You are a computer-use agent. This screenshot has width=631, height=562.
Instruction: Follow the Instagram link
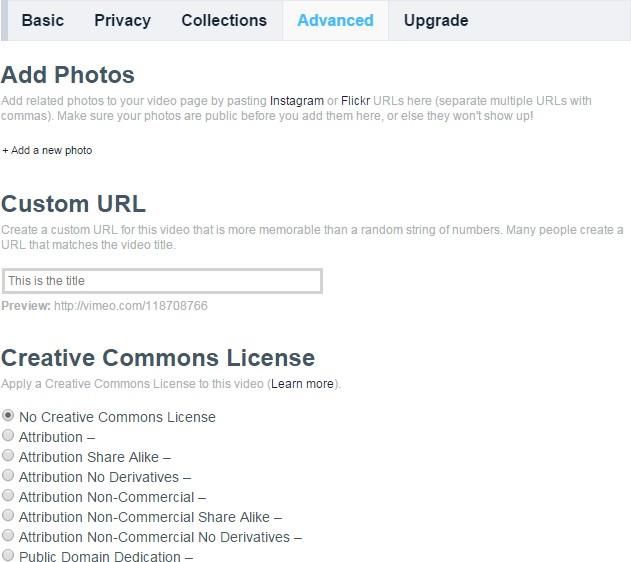point(297,101)
